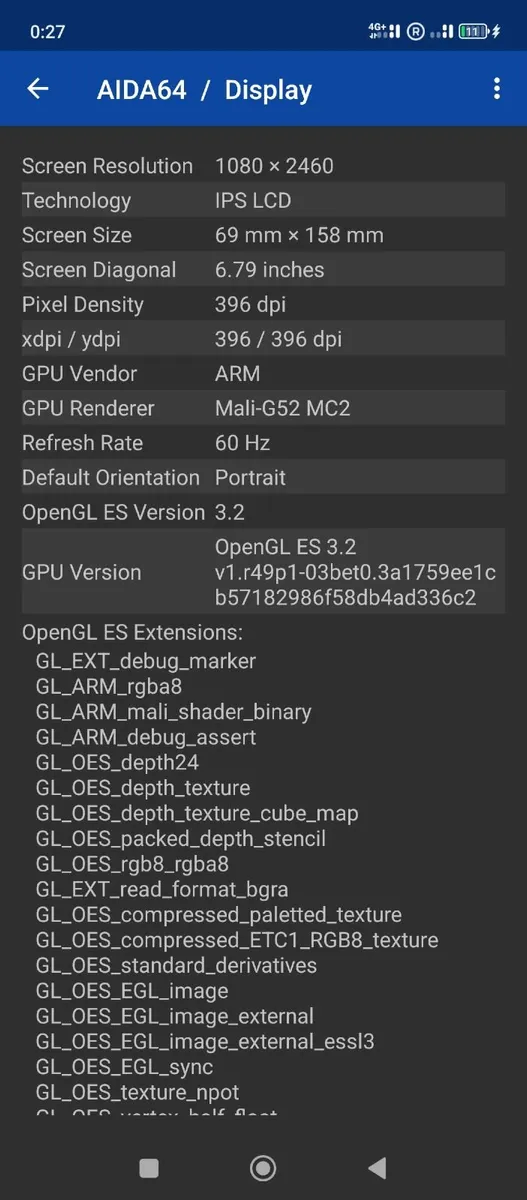
Task: Tap the roaming R icon in the status bar
Action: pos(414,32)
